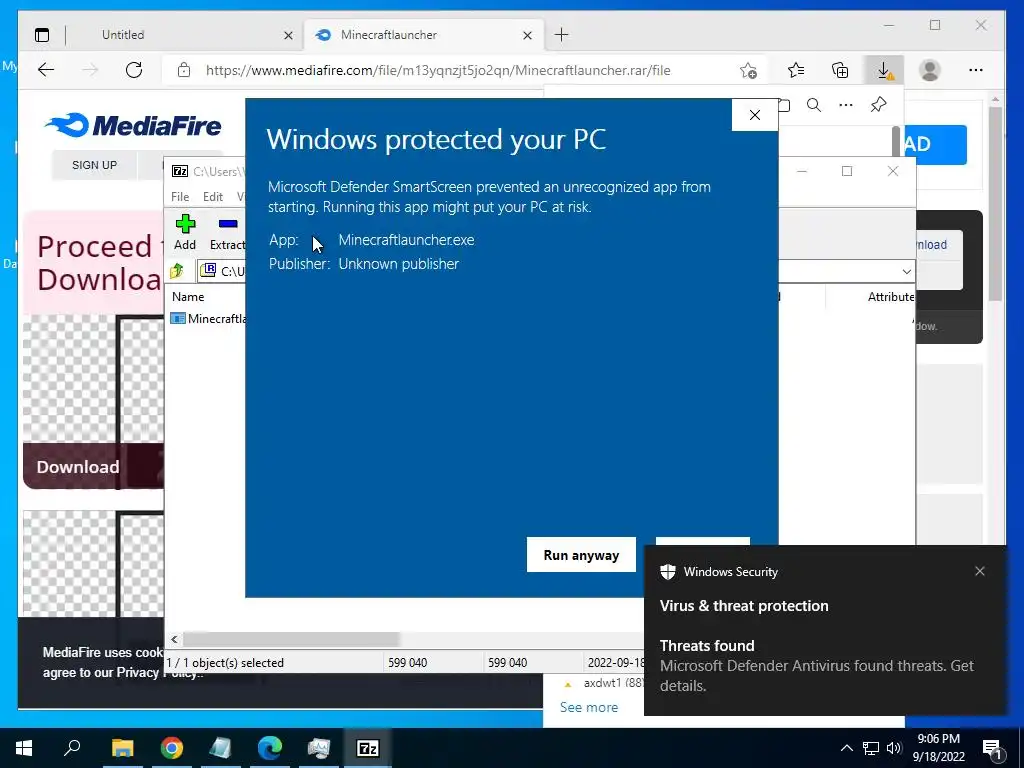Click the SIGN UP button
Viewport: 1024px width, 768px height.
pyautogui.click(x=95, y=165)
